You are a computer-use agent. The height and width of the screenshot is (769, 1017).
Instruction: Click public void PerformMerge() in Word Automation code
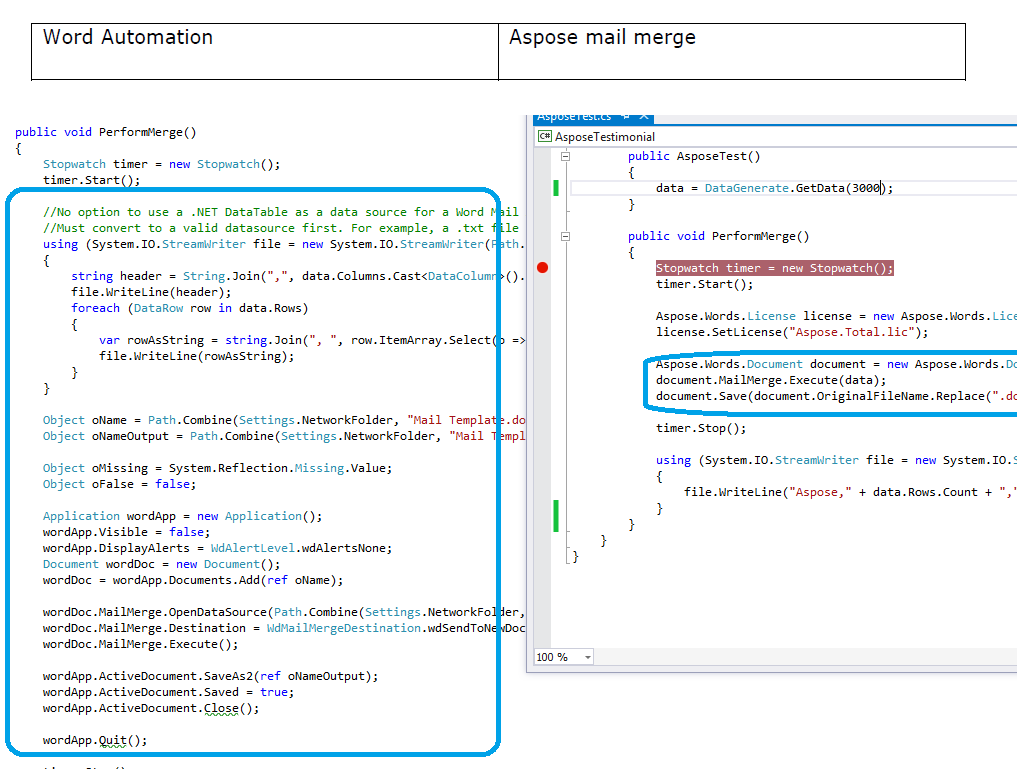(x=106, y=132)
